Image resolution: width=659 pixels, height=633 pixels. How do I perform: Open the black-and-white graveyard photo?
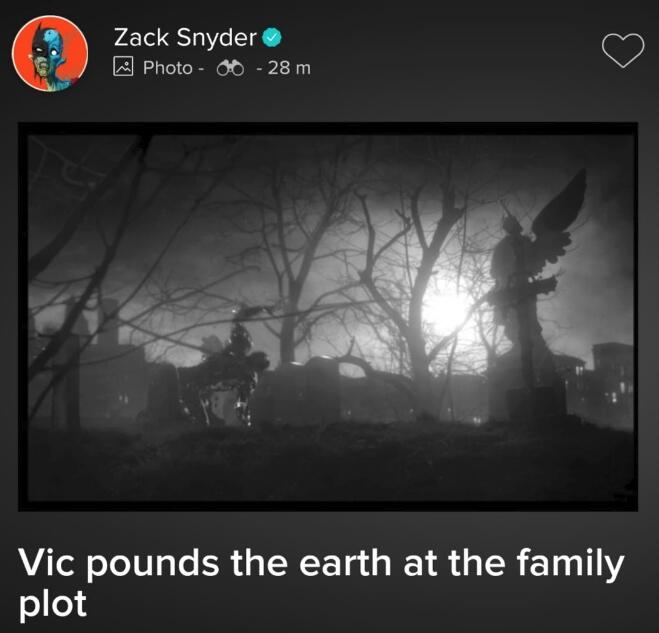coord(328,316)
